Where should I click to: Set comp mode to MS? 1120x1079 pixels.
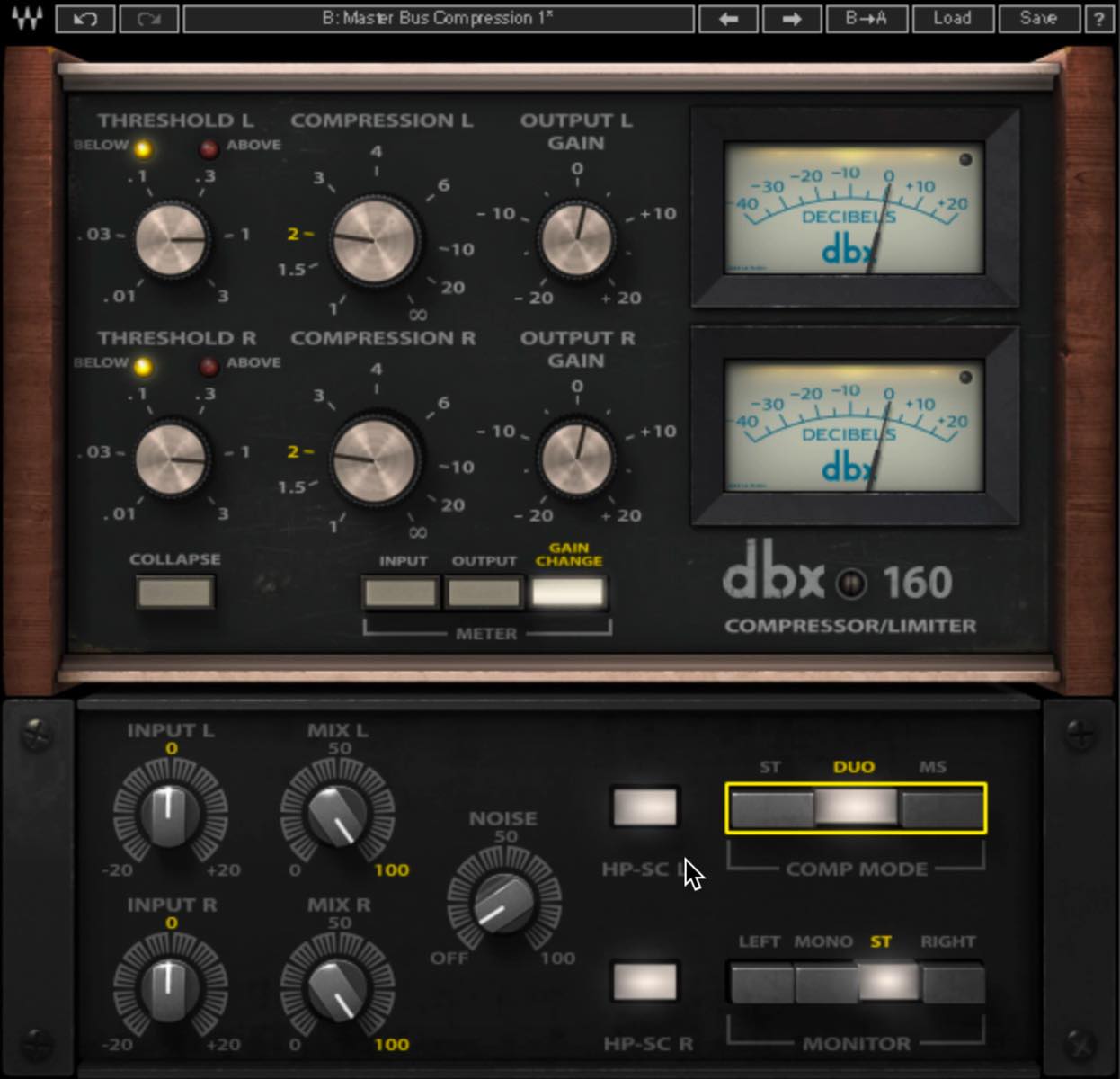pyautogui.click(x=941, y=808)
